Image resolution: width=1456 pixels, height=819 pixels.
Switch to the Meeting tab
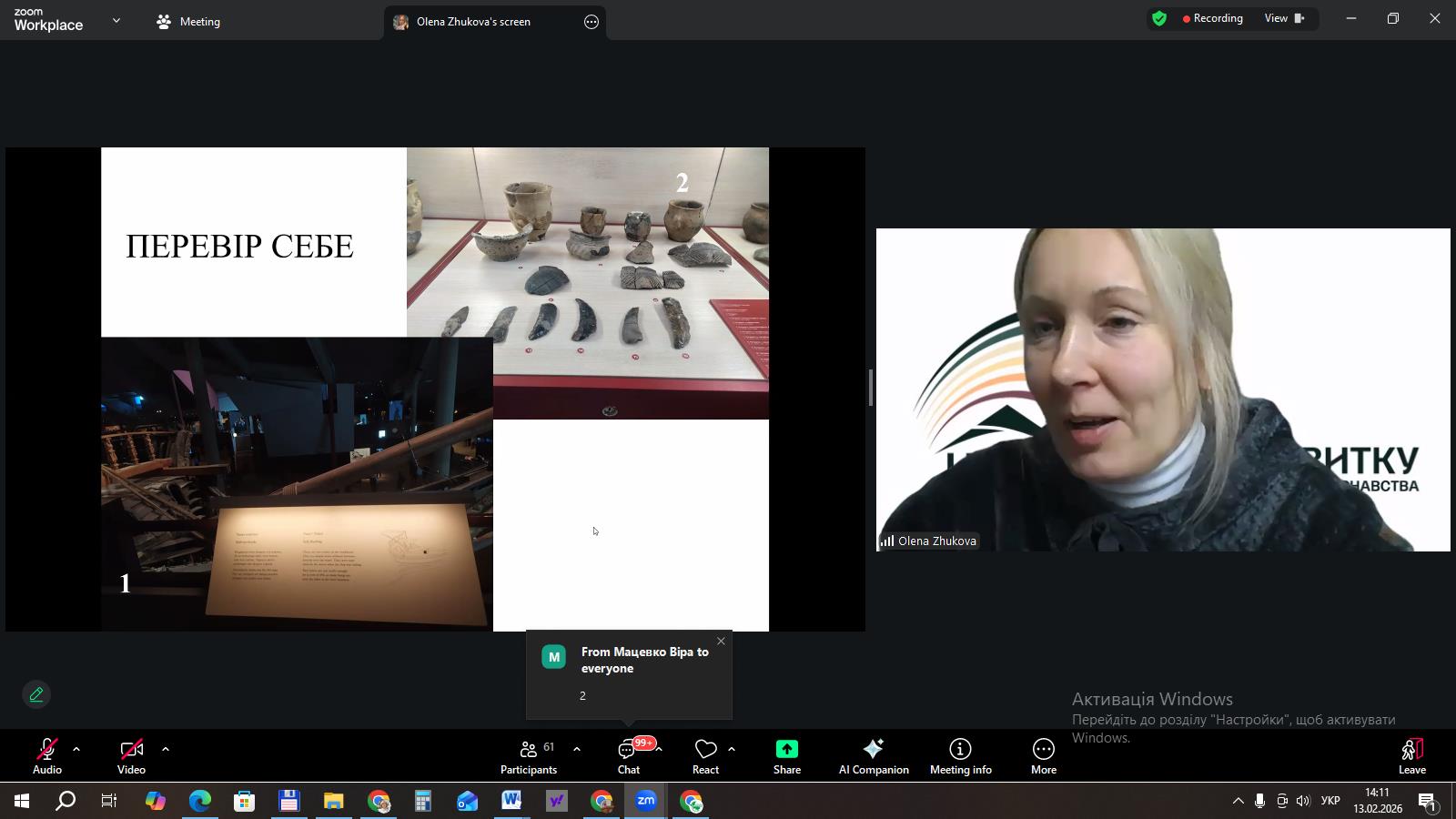(189, 22)
